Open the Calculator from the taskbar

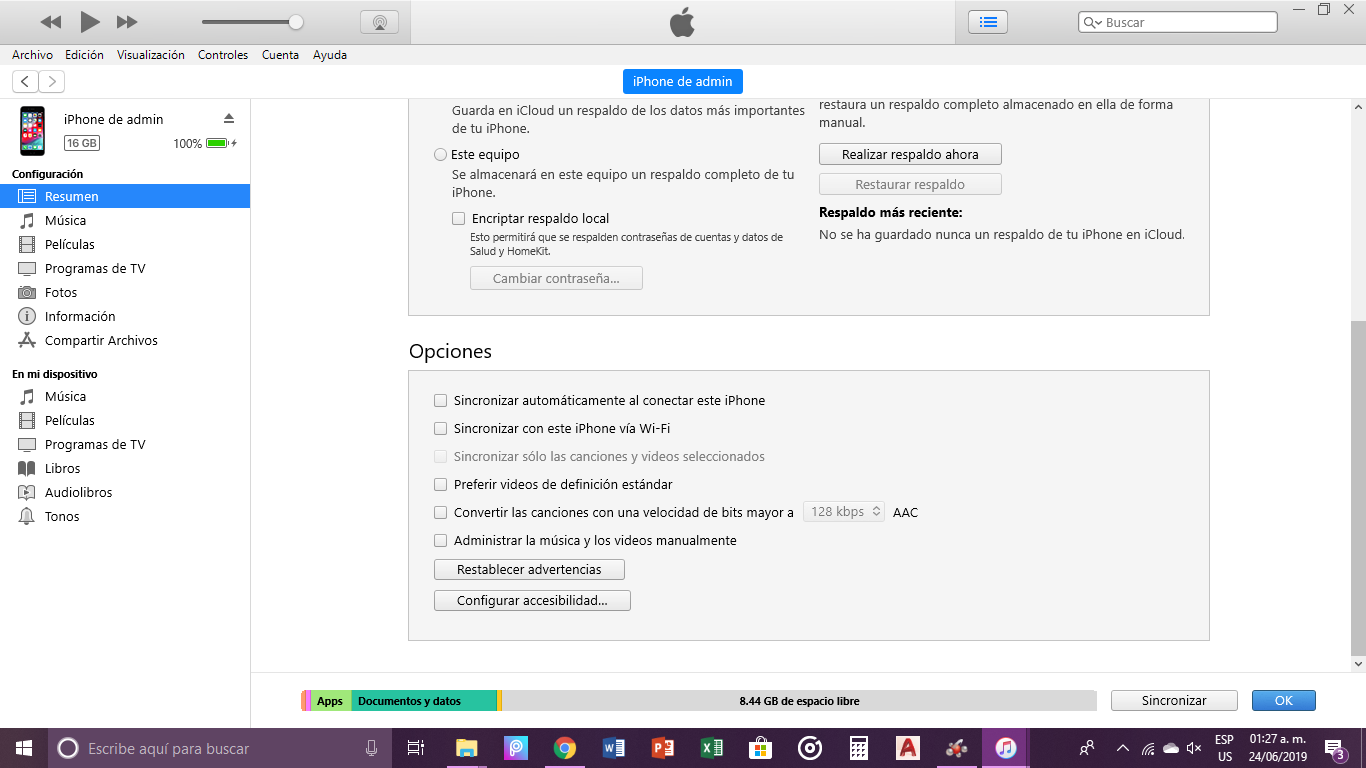tap(859, 748)
